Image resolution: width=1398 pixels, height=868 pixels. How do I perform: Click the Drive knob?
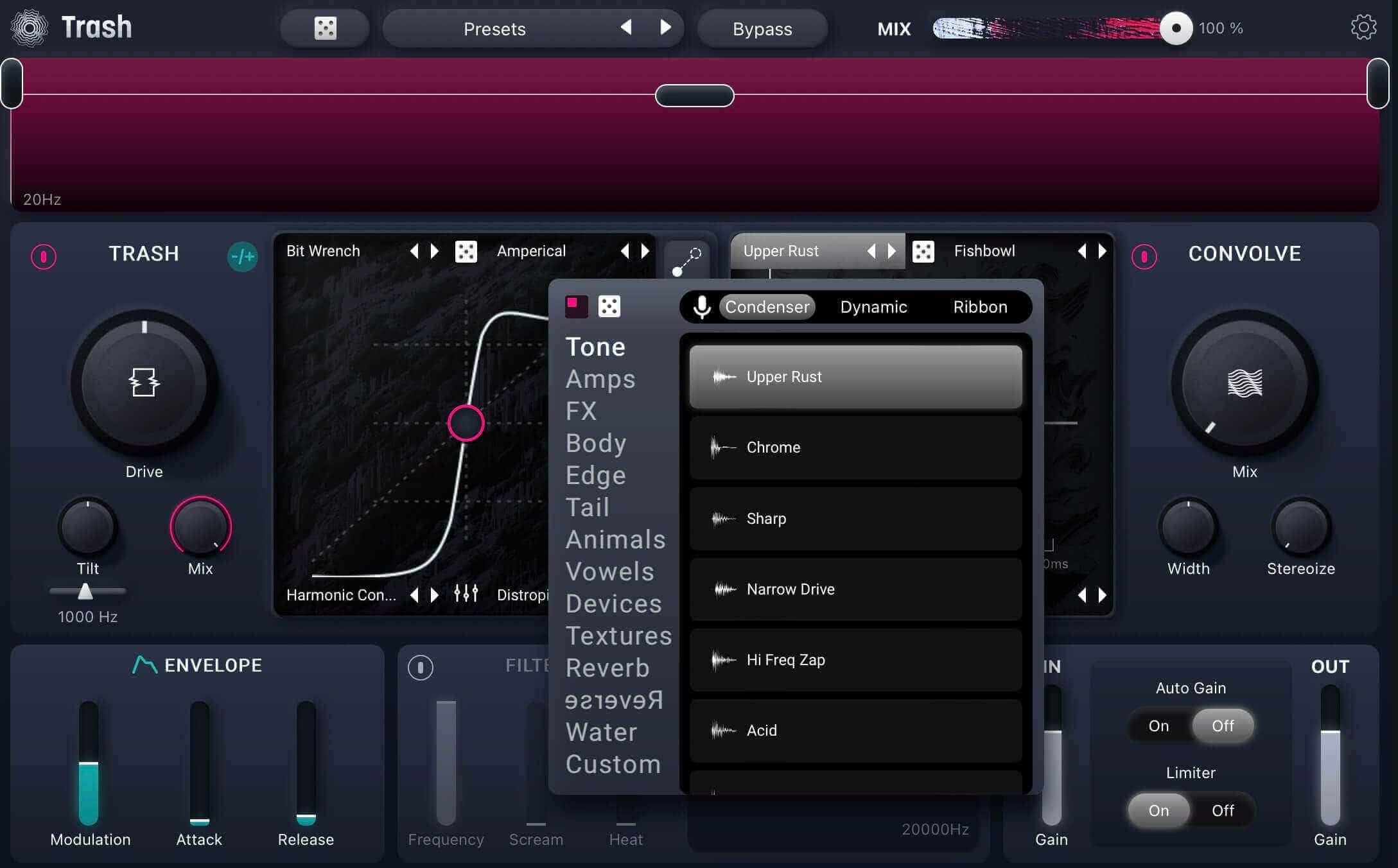[144, 383]
